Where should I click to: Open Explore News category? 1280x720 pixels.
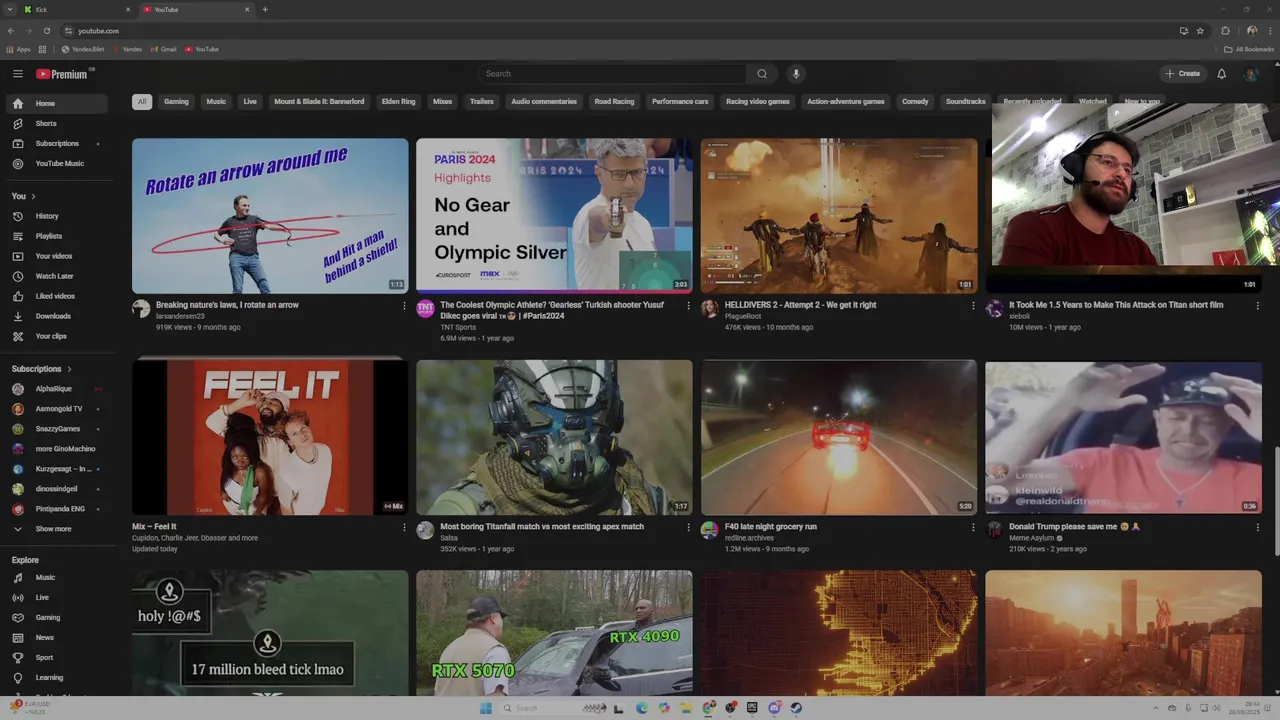point(60,637)
